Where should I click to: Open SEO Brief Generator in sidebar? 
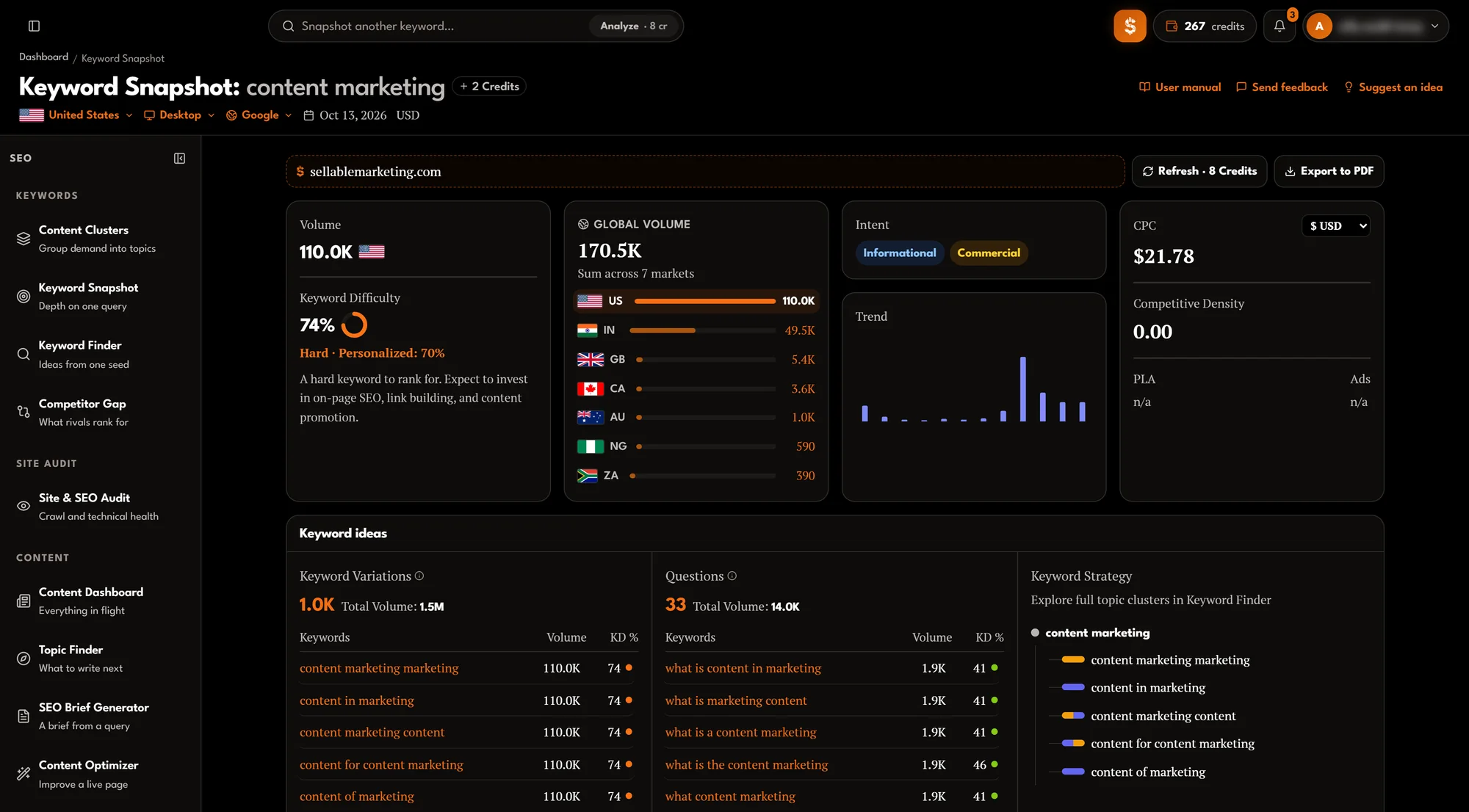[x=101, y=716]
